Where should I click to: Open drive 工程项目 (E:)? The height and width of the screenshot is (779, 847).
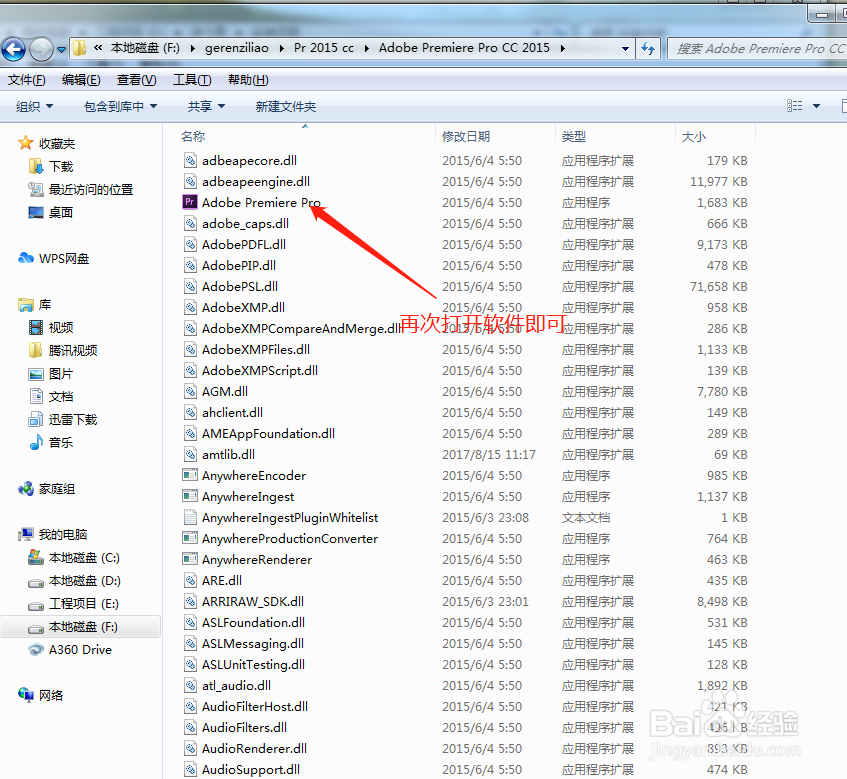(83, 603)
